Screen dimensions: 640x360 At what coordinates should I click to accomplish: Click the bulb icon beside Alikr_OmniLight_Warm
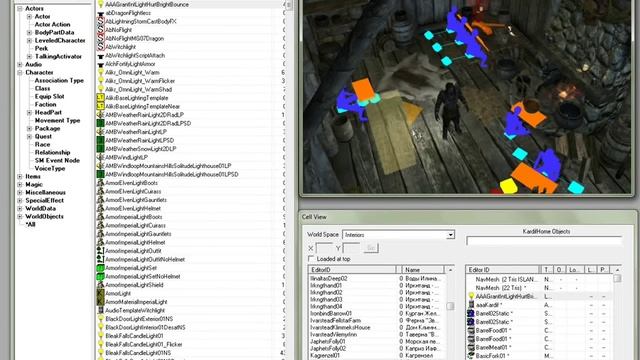pyautogui.click(x=100, y=72)
